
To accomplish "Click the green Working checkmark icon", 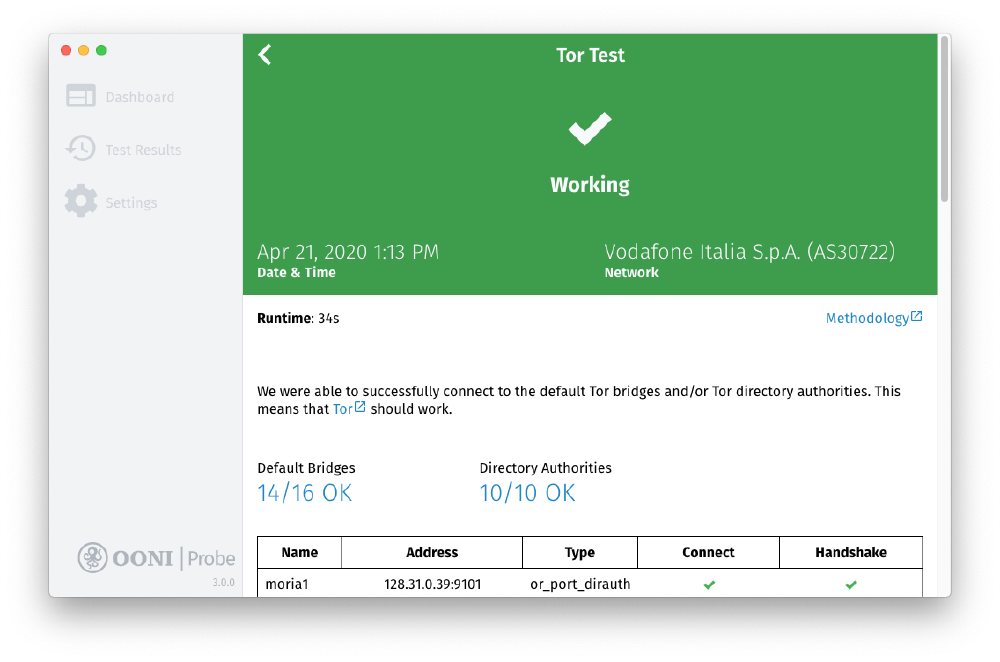I will coord(590,127).
